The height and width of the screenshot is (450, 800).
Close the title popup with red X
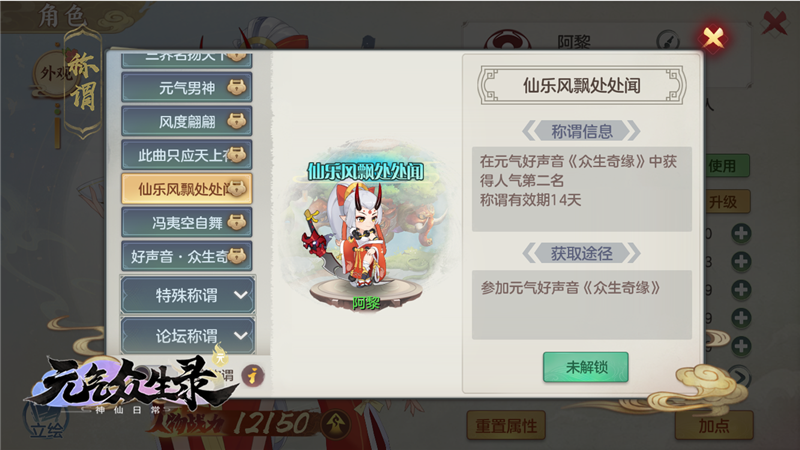[713, 37]
